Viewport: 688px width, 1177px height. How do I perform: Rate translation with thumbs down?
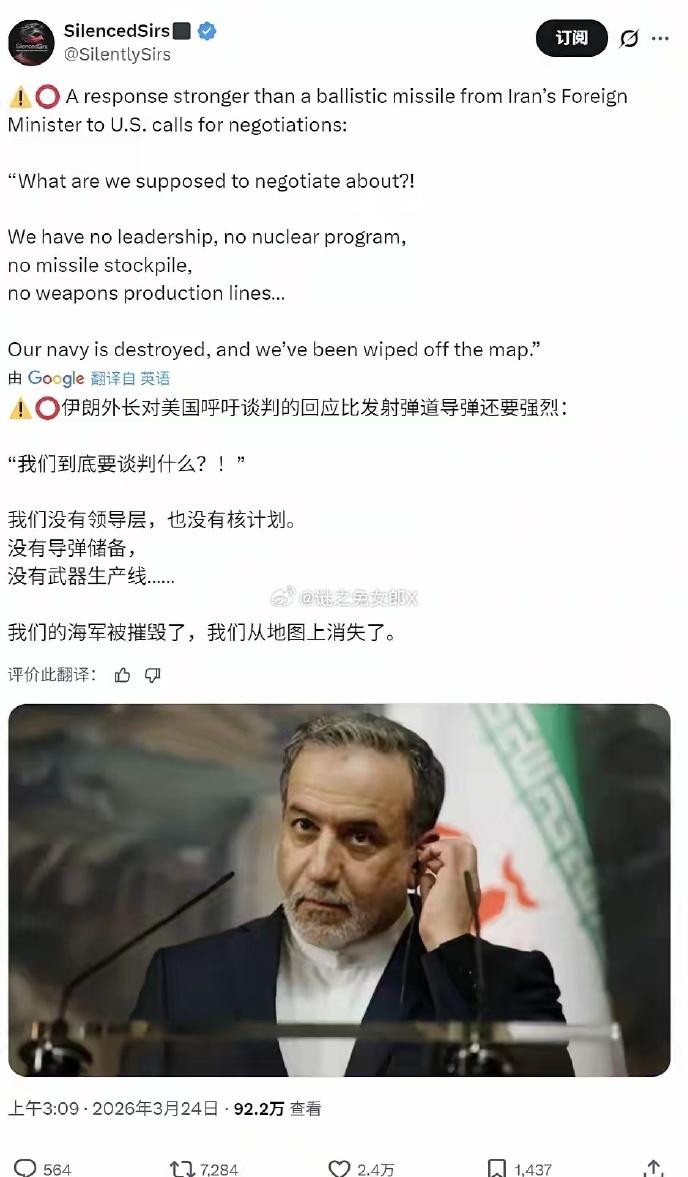pyautogui.click(x=153, y=676)
